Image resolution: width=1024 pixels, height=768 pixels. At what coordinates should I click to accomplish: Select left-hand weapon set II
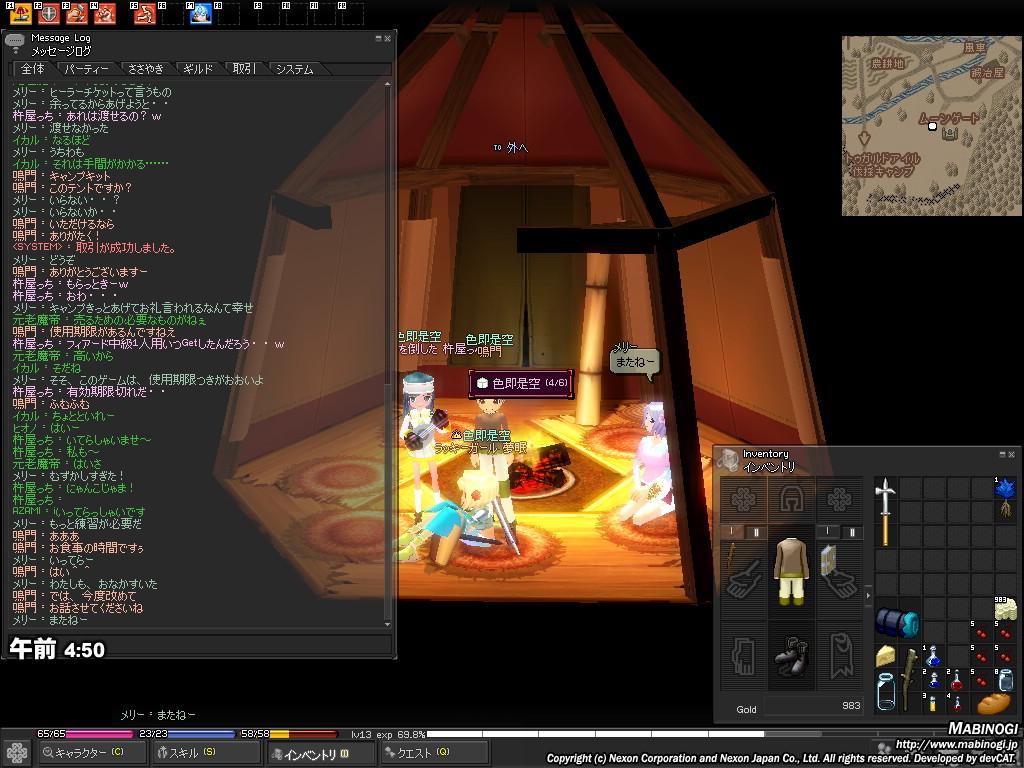[x=756, y=532]
